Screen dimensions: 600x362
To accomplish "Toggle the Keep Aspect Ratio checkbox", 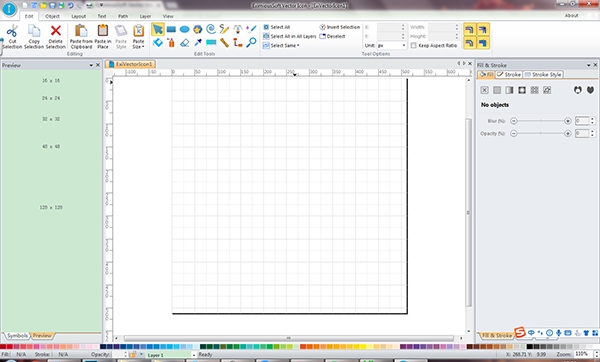I will coord(413,46).
